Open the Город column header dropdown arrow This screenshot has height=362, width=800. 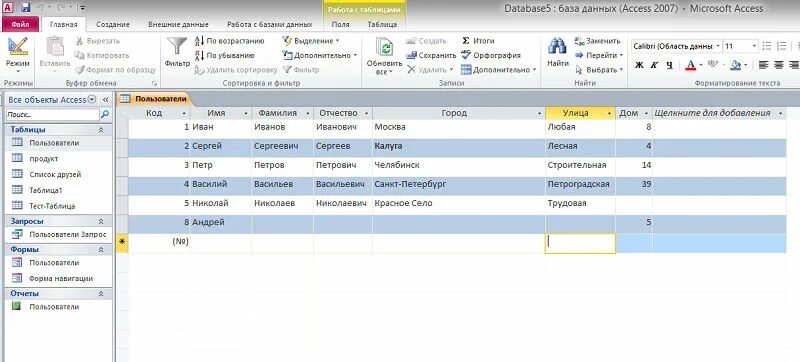coord(540,113)
